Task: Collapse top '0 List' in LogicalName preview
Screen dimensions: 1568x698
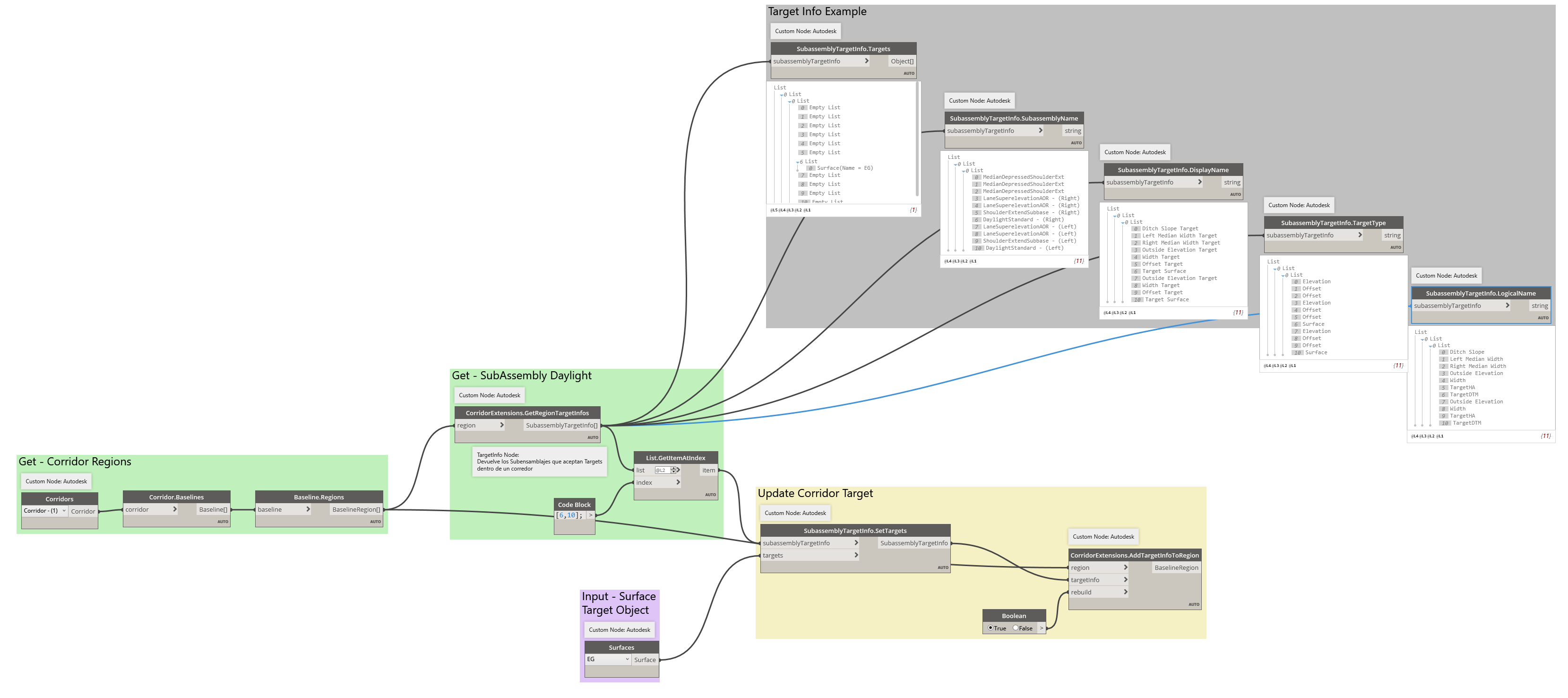Action: pyautogui.click(x=1422, y=339)
